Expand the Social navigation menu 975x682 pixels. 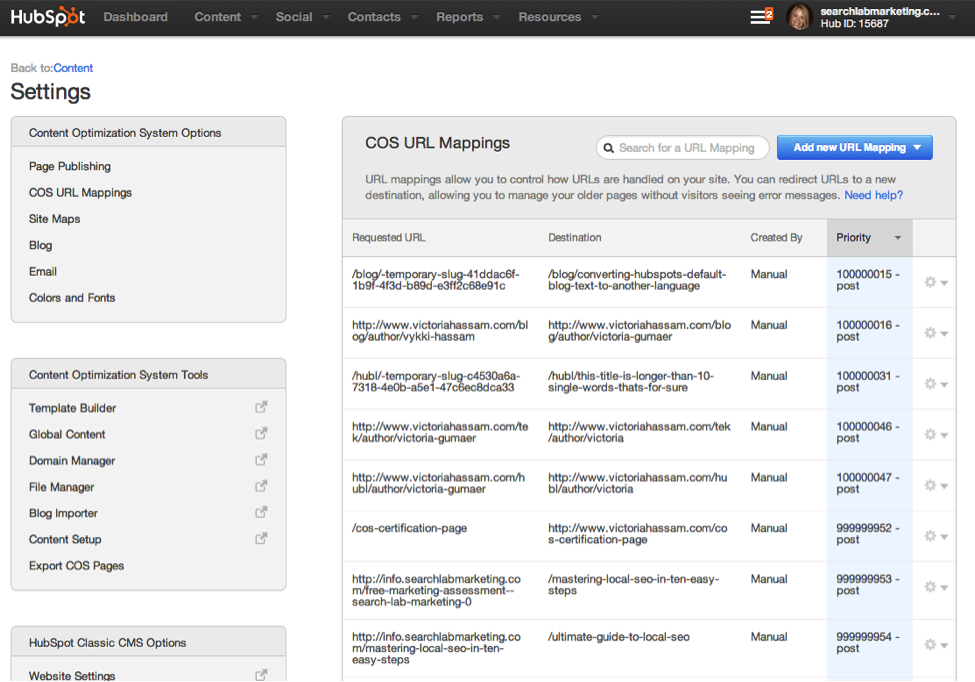point(302,17)
